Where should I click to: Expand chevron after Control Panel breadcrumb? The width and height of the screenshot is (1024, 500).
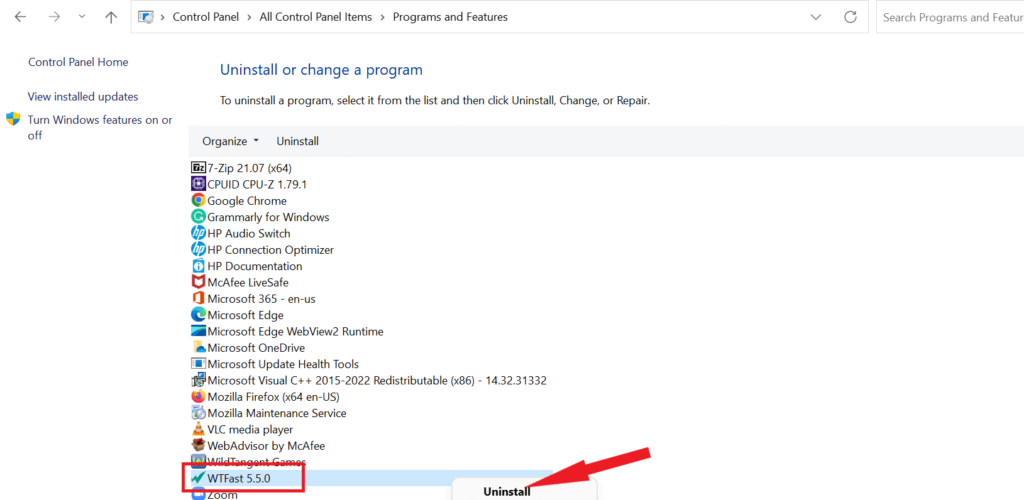tap(249, 18)
